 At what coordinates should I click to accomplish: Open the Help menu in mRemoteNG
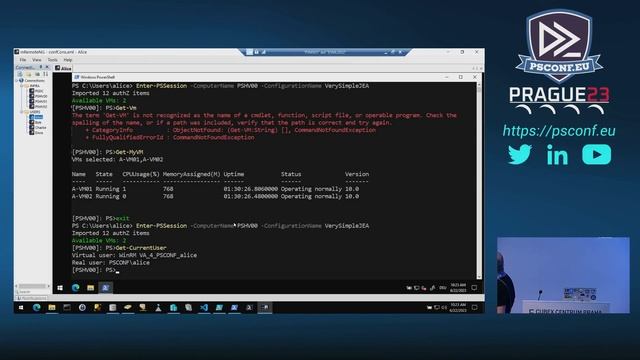[x=68, y=60]
